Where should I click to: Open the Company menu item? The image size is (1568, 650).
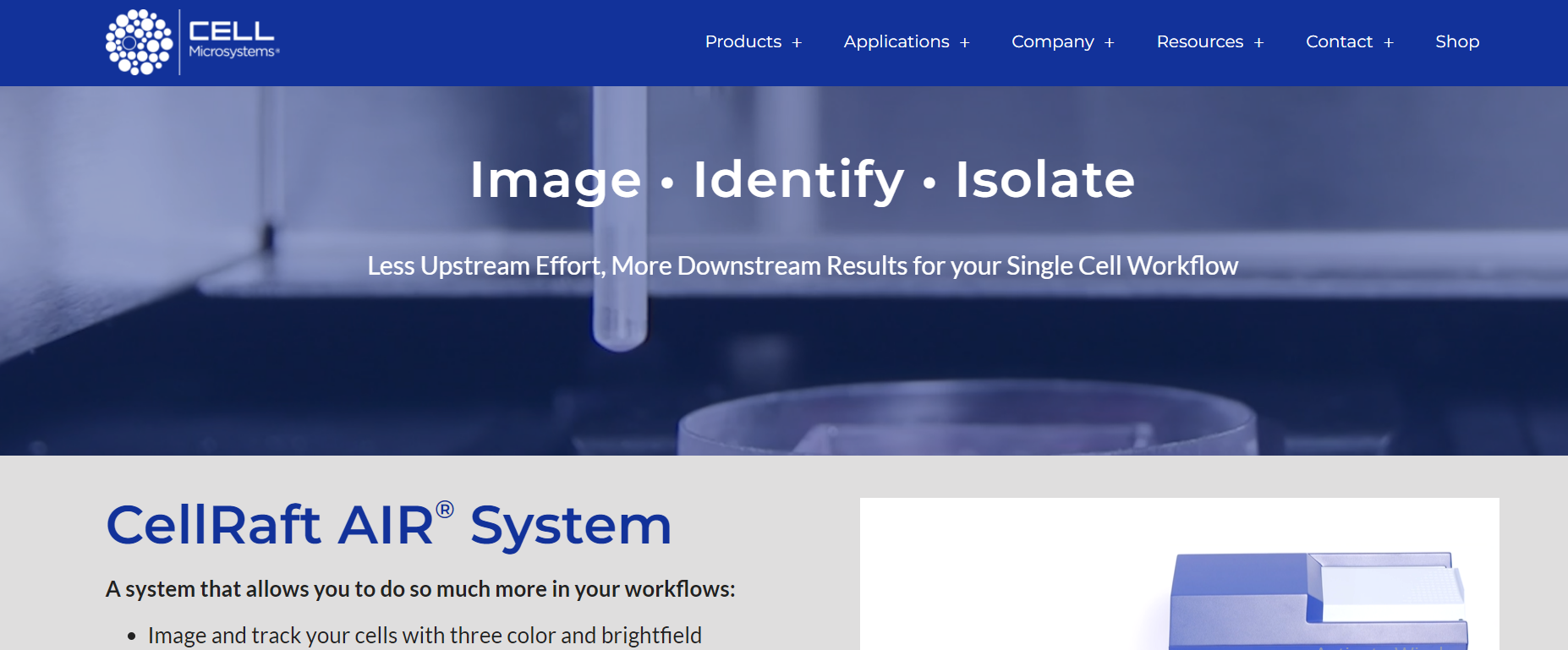click(1052, 41)
